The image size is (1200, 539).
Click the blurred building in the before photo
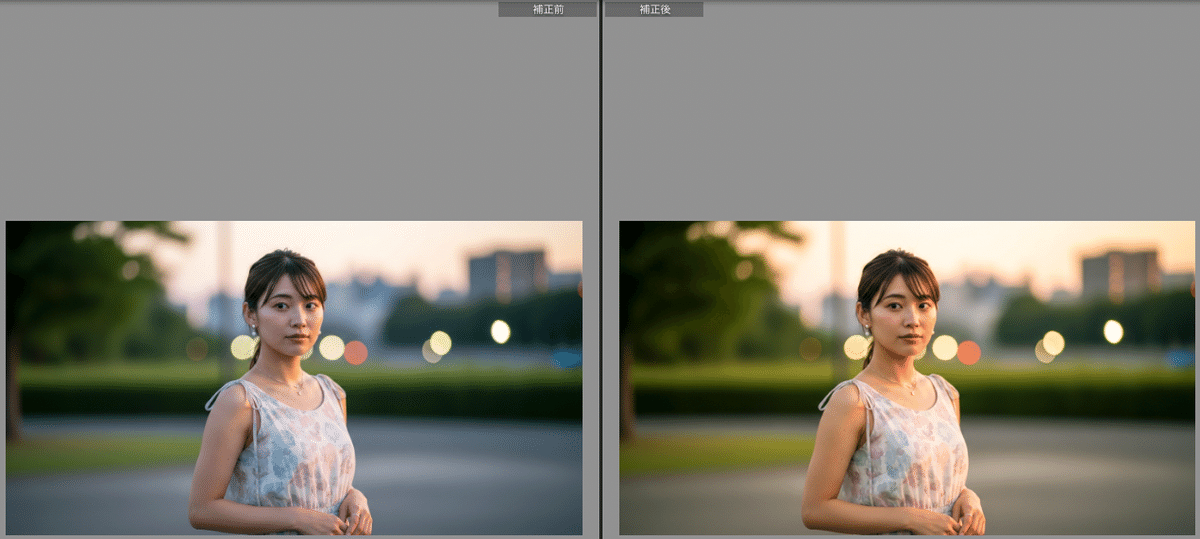point(508,273)
